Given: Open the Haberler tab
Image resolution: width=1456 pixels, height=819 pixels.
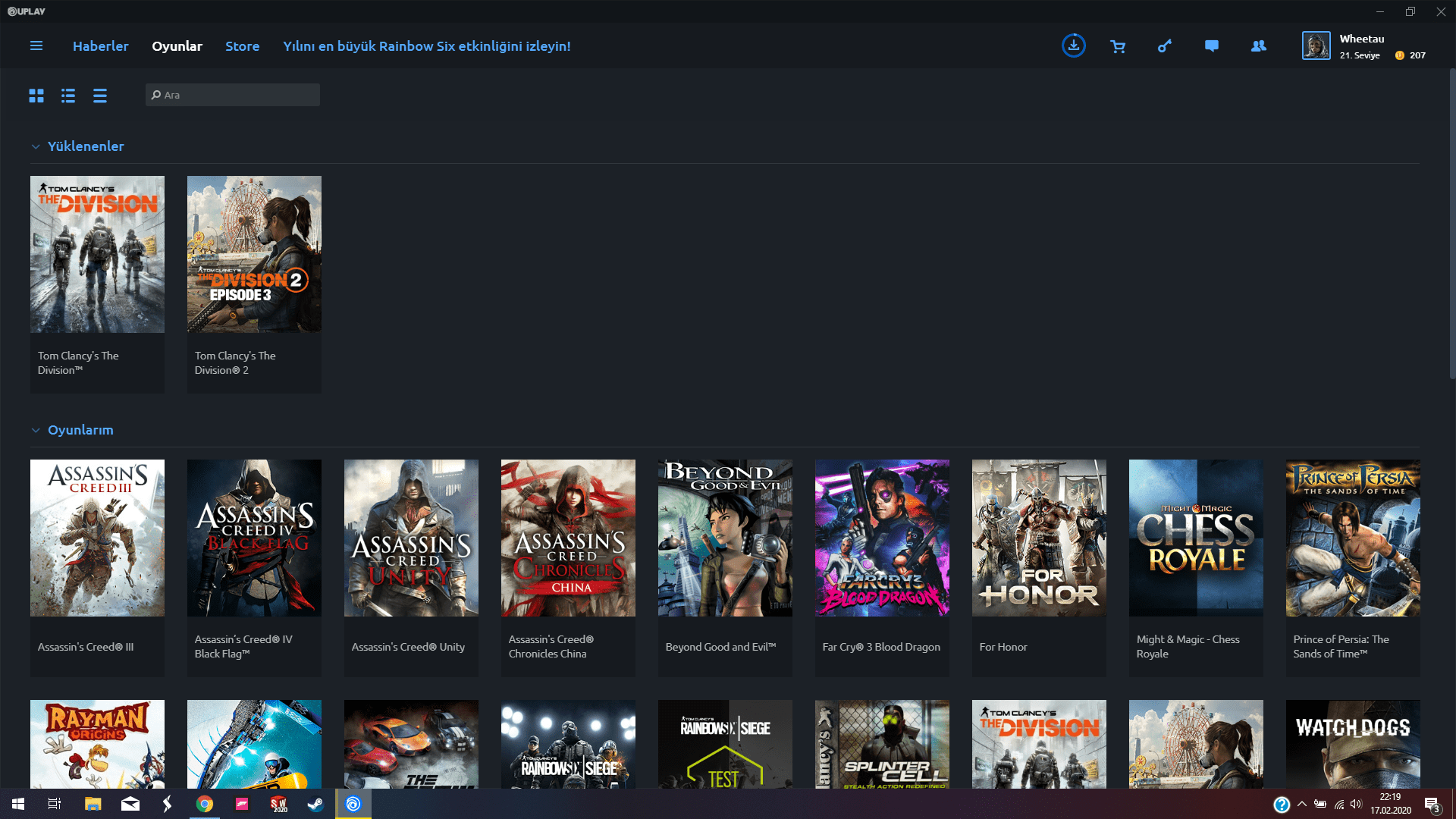Looking at the screenshot, I should pyautogui.click(x=101, y=45).
